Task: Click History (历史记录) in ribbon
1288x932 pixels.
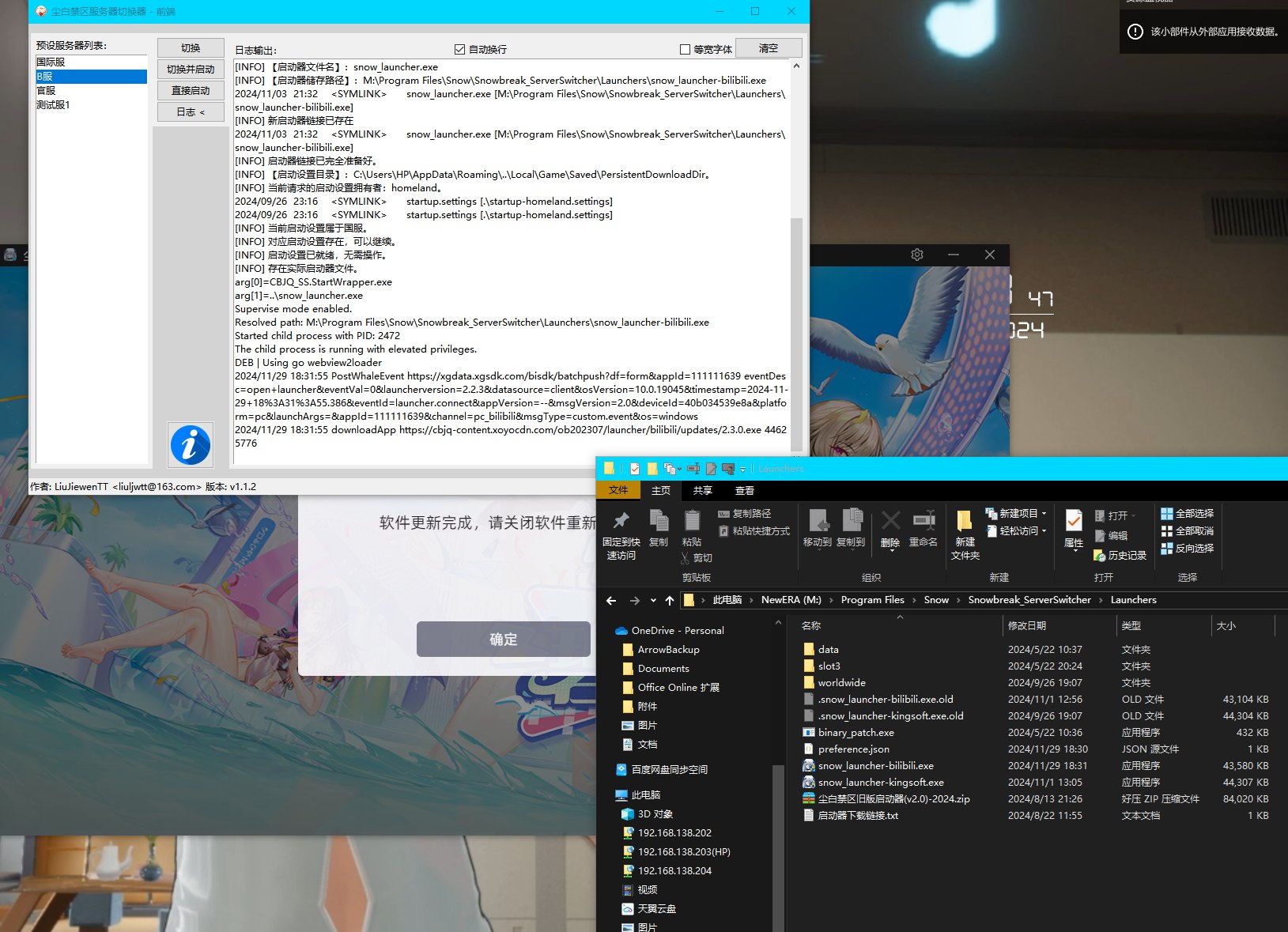Action: point(1120,555)
